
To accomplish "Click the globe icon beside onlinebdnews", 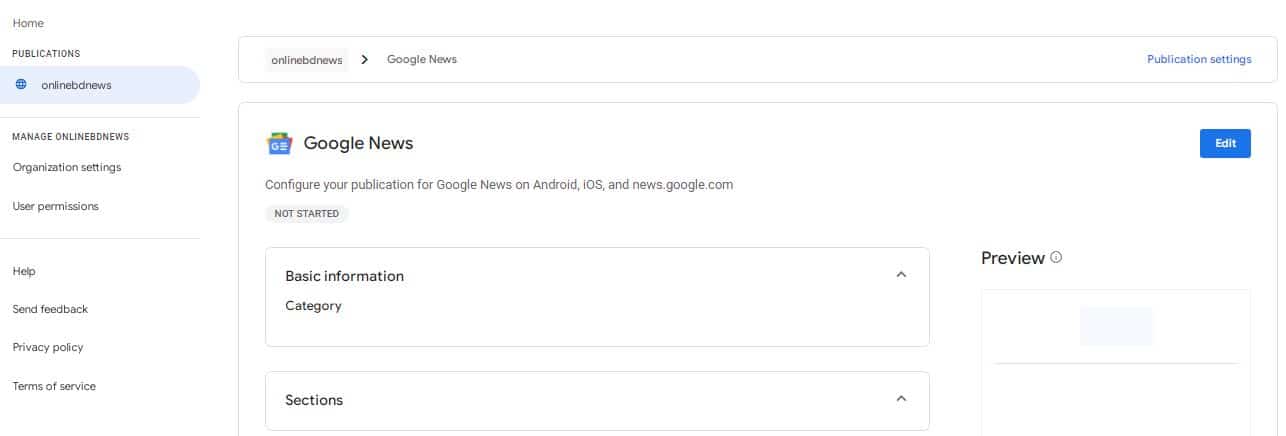I will (21, 85).
